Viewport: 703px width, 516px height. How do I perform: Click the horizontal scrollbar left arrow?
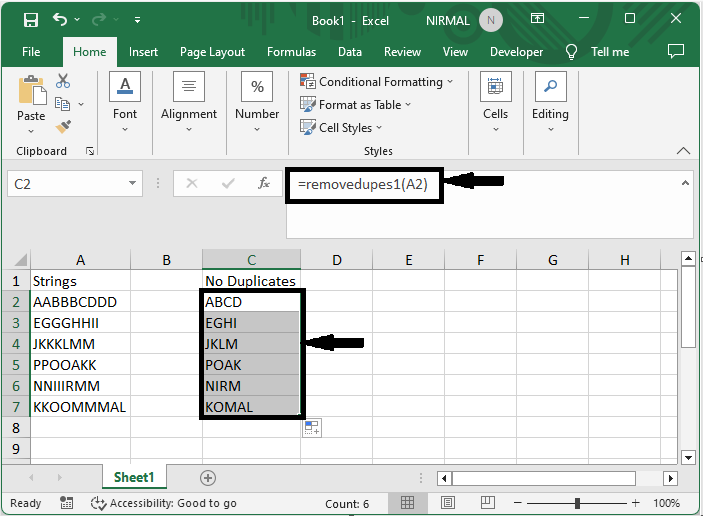pos(444,478)
